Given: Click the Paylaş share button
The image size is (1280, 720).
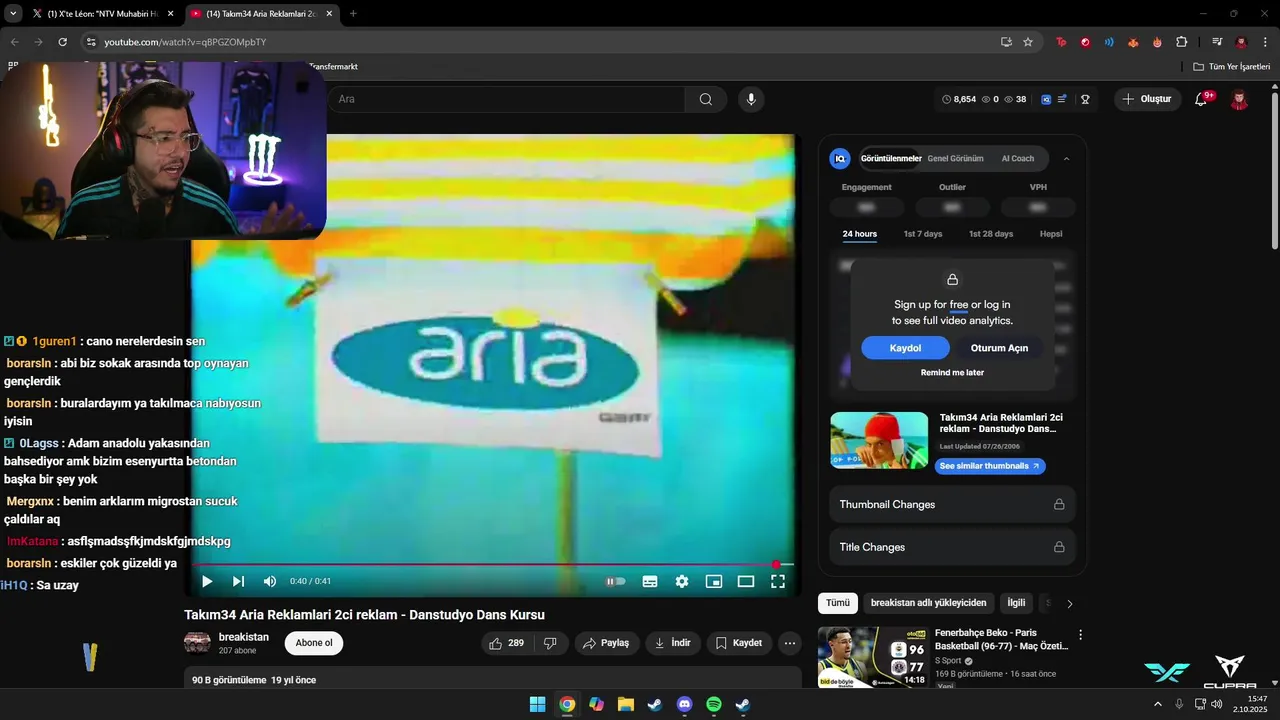Looking at the screenshot, I should (x=606, y=643).
